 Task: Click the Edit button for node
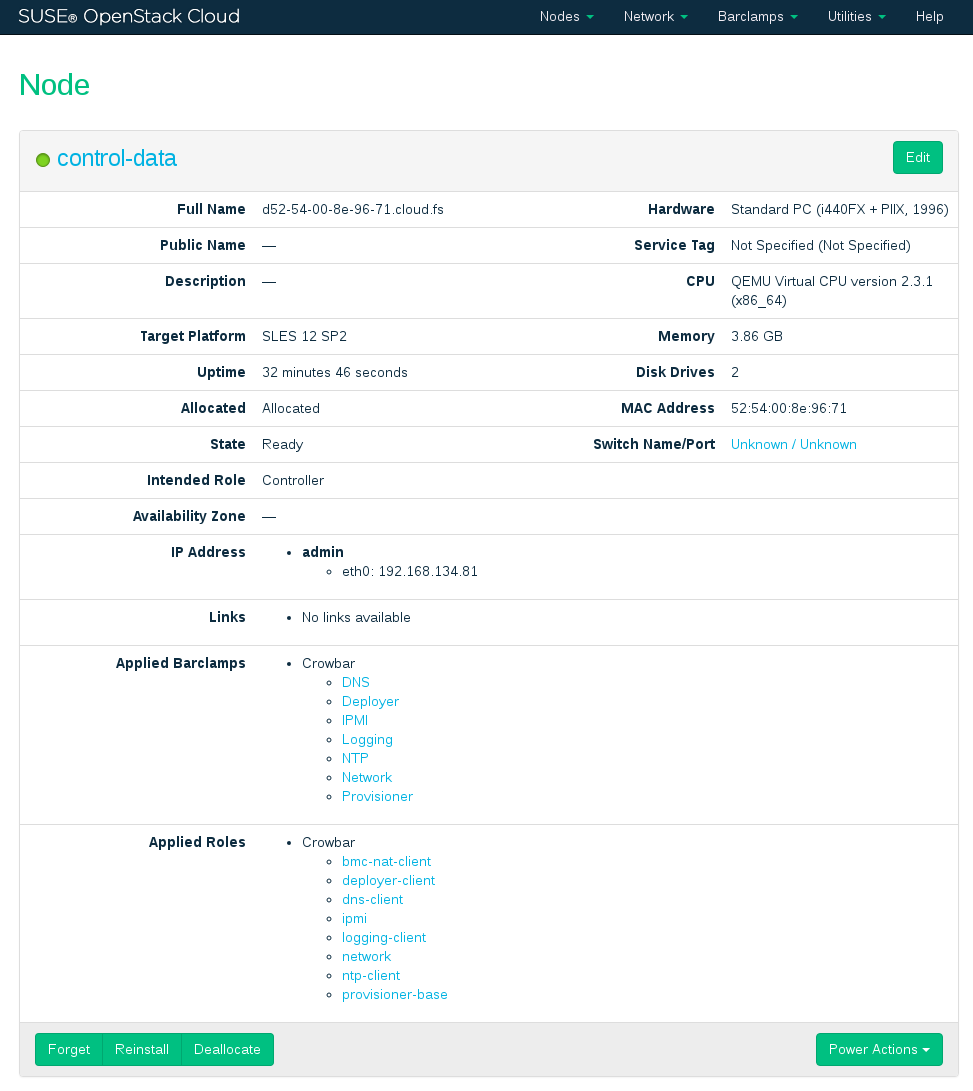pos(917,158)
